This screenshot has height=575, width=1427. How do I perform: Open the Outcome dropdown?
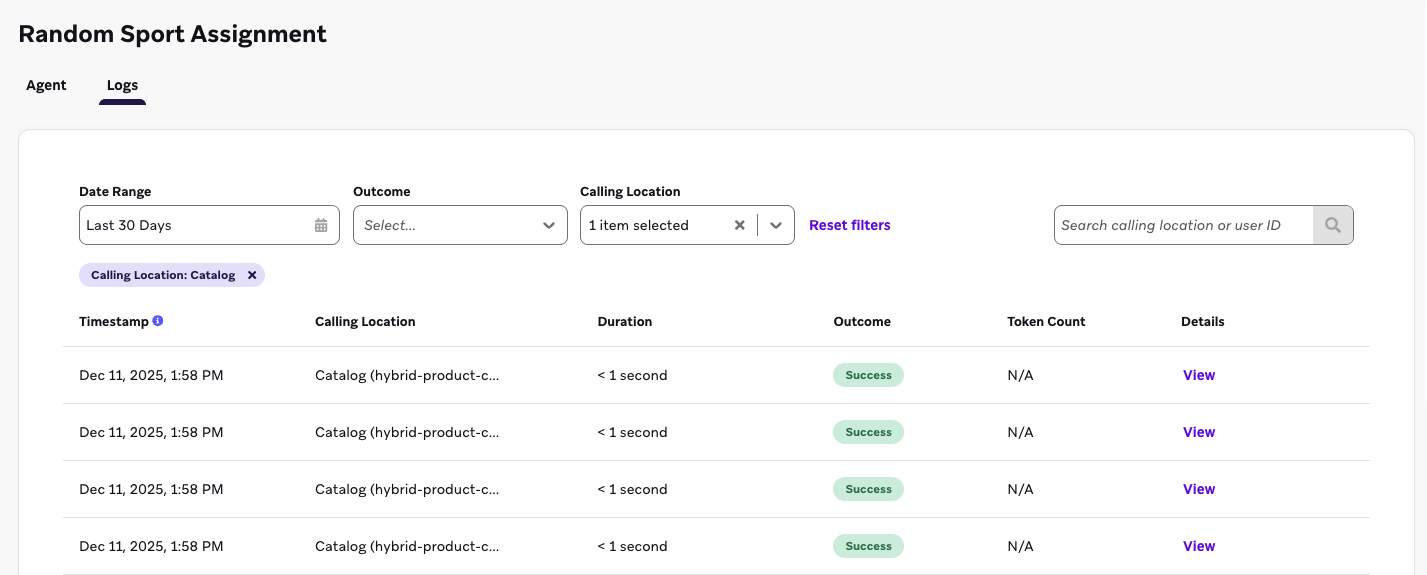tap(460, 225)
